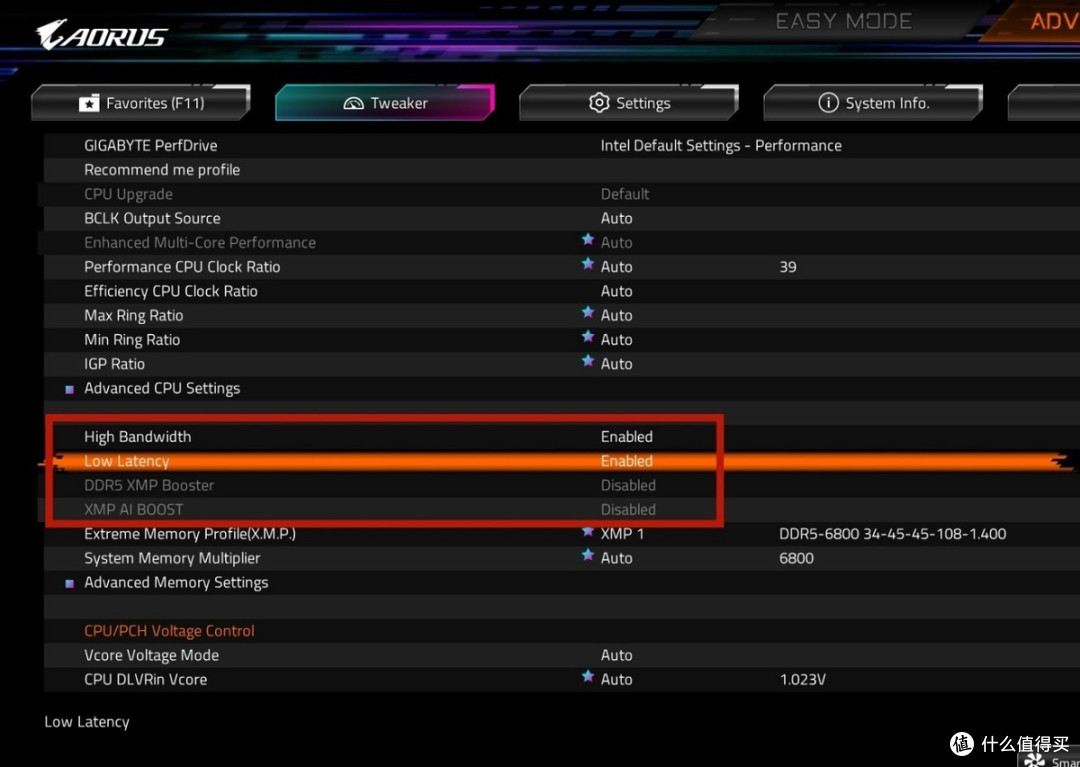Open Max Ring Ratio Auto value

(x=616, y=315)
